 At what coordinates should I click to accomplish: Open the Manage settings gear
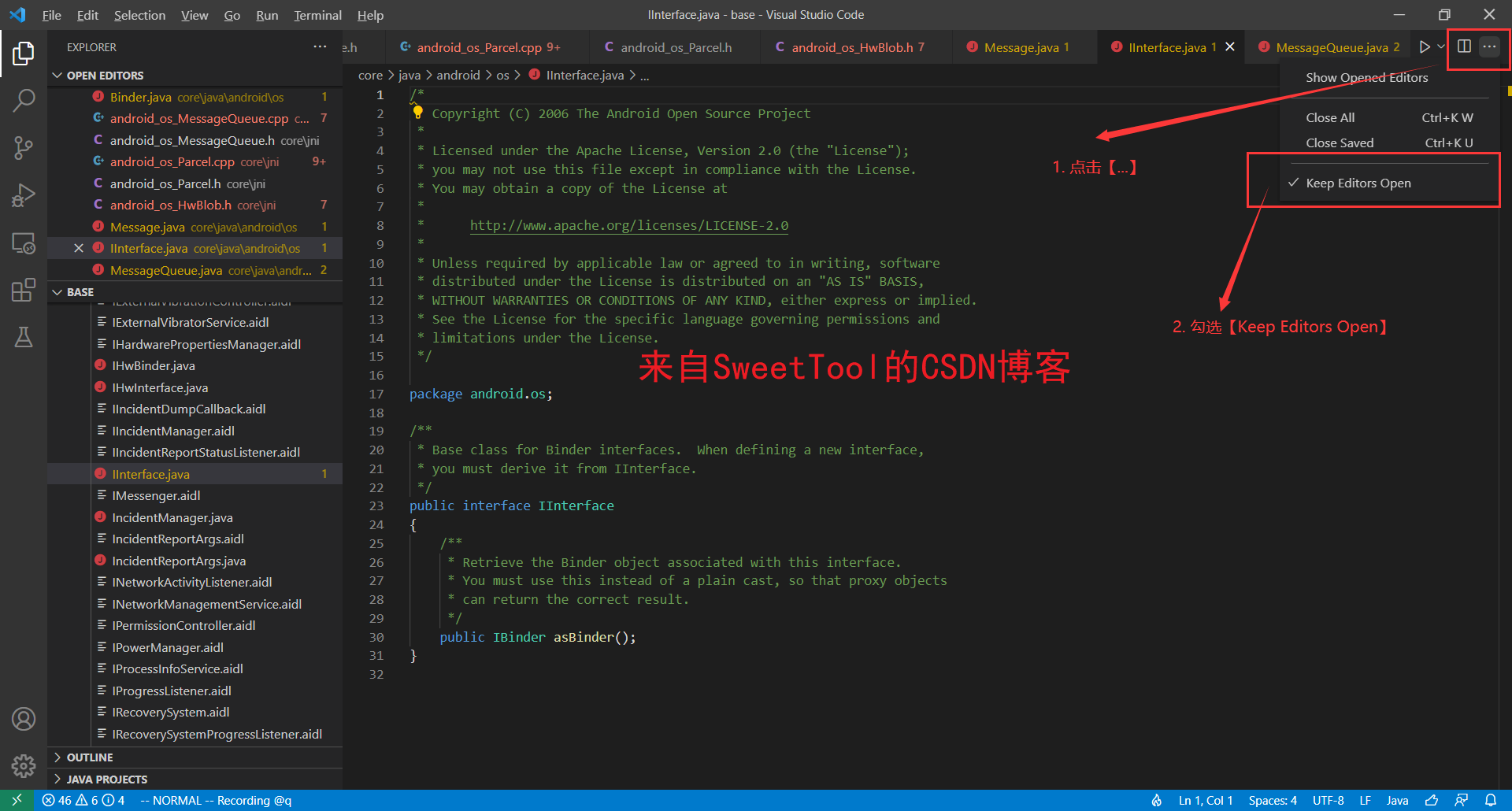(24, 765)
